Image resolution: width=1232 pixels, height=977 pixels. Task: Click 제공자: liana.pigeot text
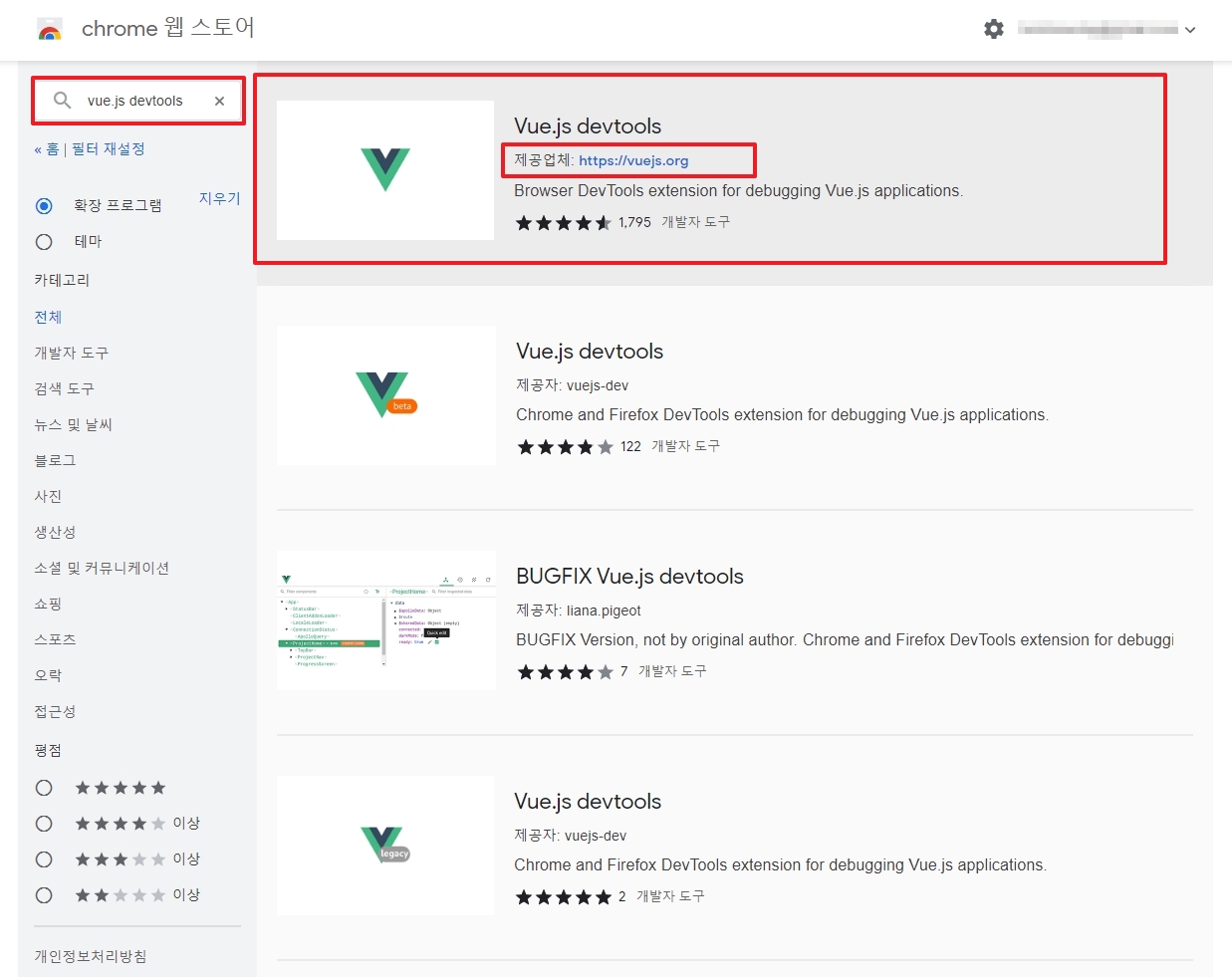(579, 611)
